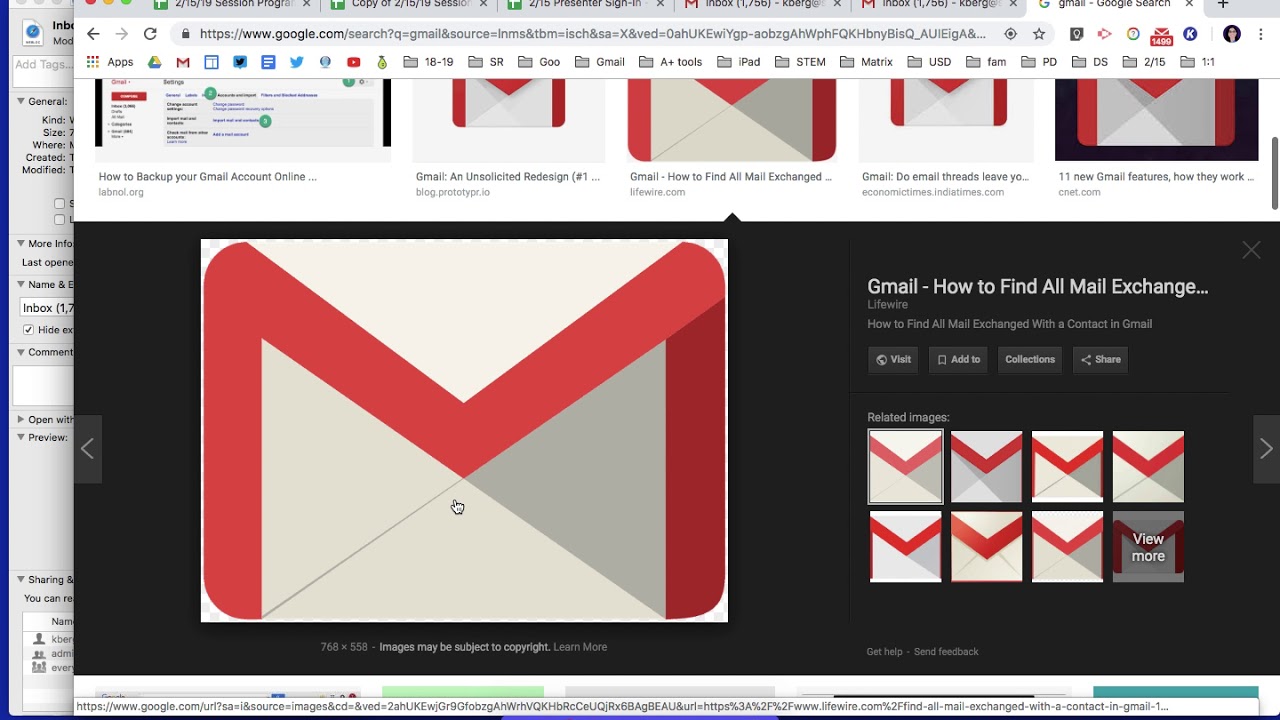Click the location icon in the address bar
The height and width of the screenshot is (720, 1280).
(1010, 34)
